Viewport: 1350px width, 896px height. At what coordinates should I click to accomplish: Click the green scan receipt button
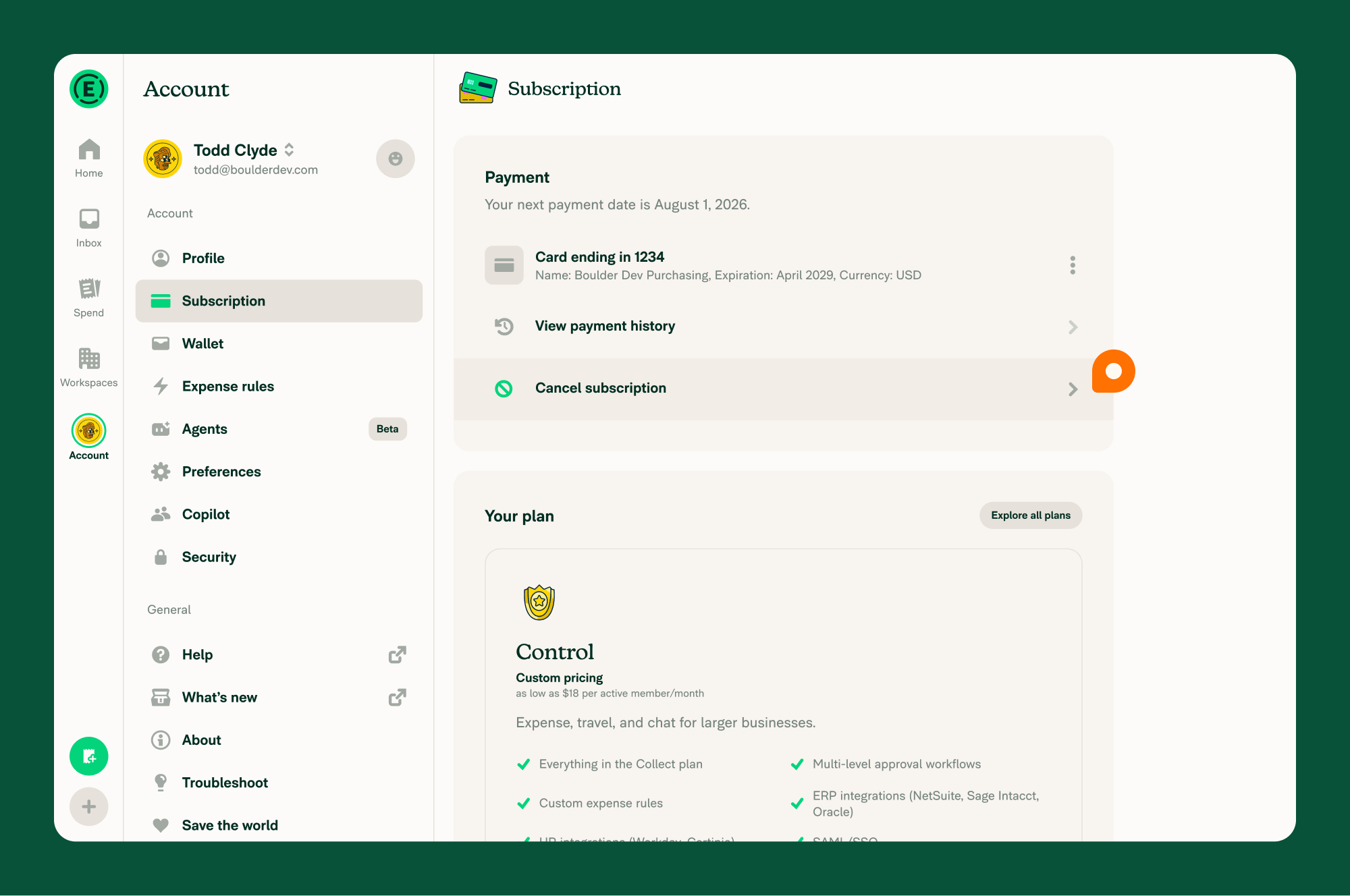[88, 756]
